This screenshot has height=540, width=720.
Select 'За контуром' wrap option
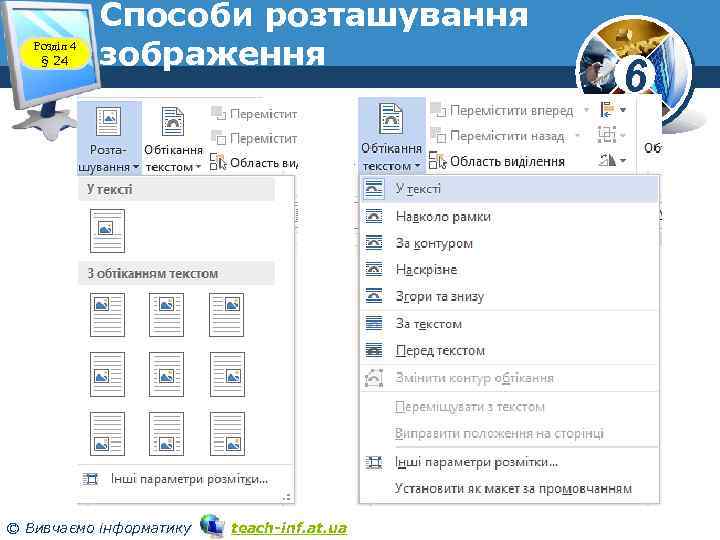pyautogui.click(x=509, y=243)
